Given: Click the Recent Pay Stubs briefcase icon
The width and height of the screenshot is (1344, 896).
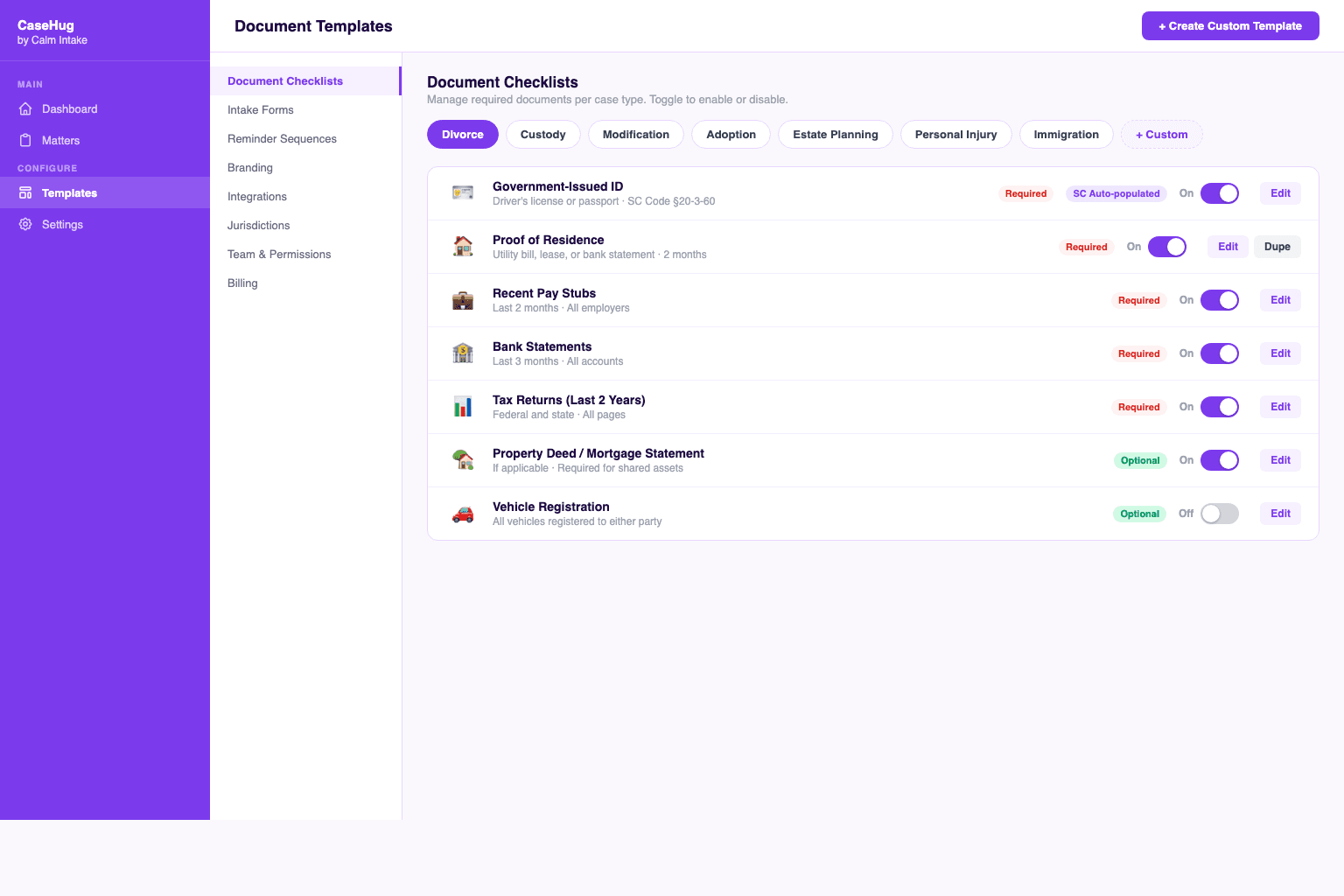Looking at the screenshot, I should [x=463, y=300].
